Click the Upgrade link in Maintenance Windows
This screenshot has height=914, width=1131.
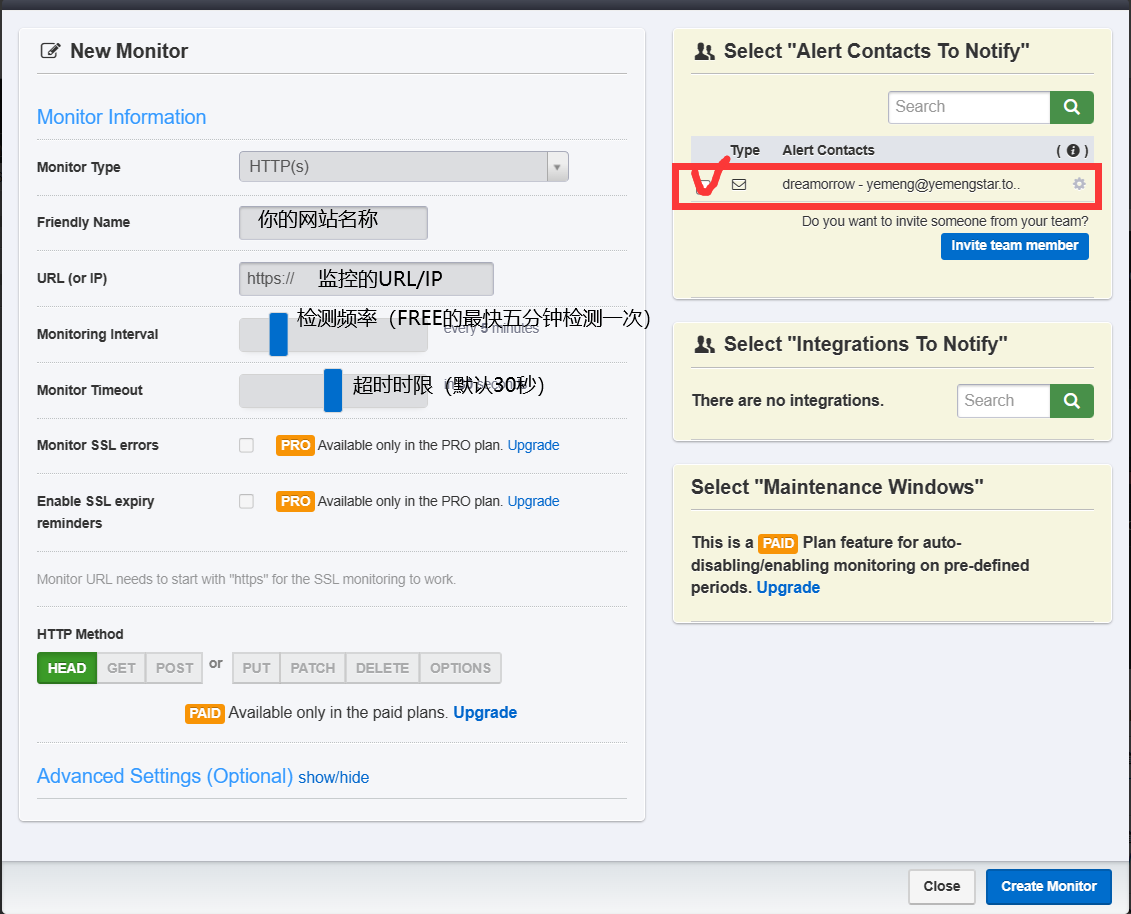788,587
